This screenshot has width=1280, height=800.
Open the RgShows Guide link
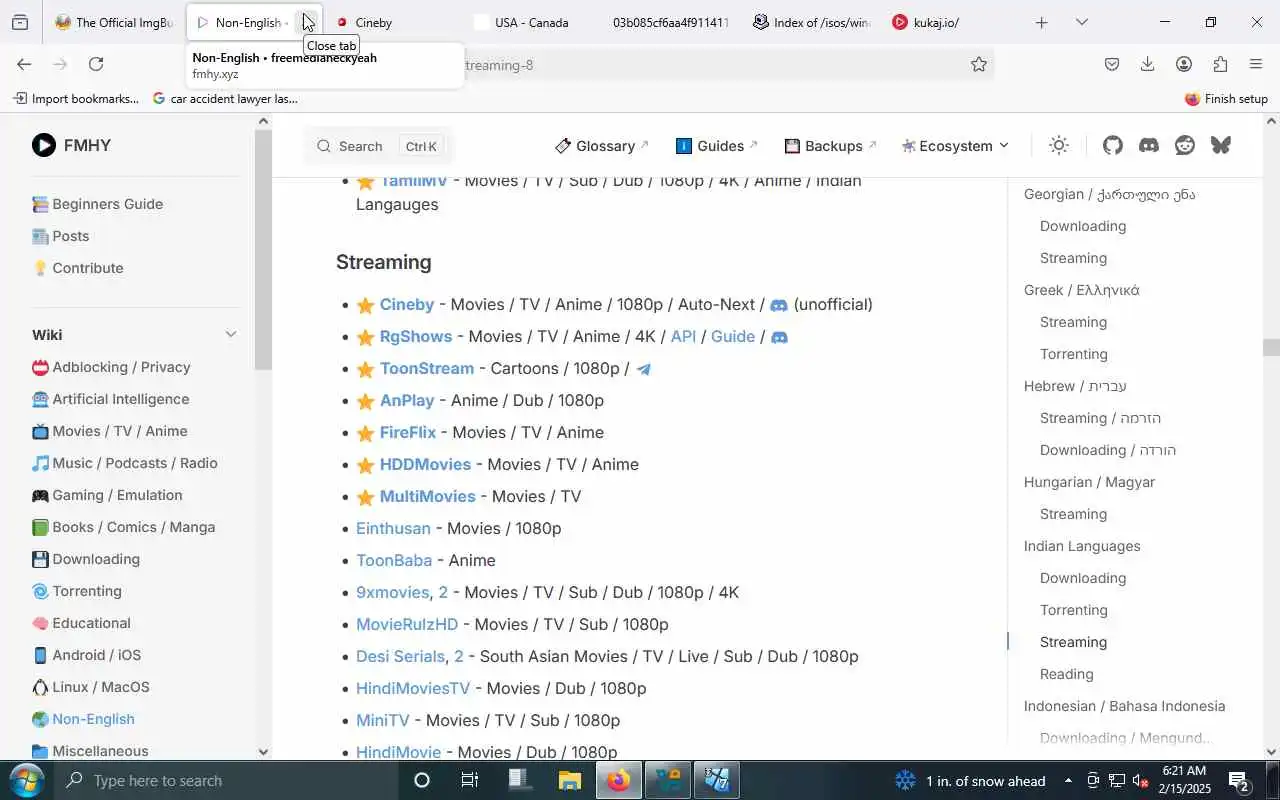[x=733, y=336]
